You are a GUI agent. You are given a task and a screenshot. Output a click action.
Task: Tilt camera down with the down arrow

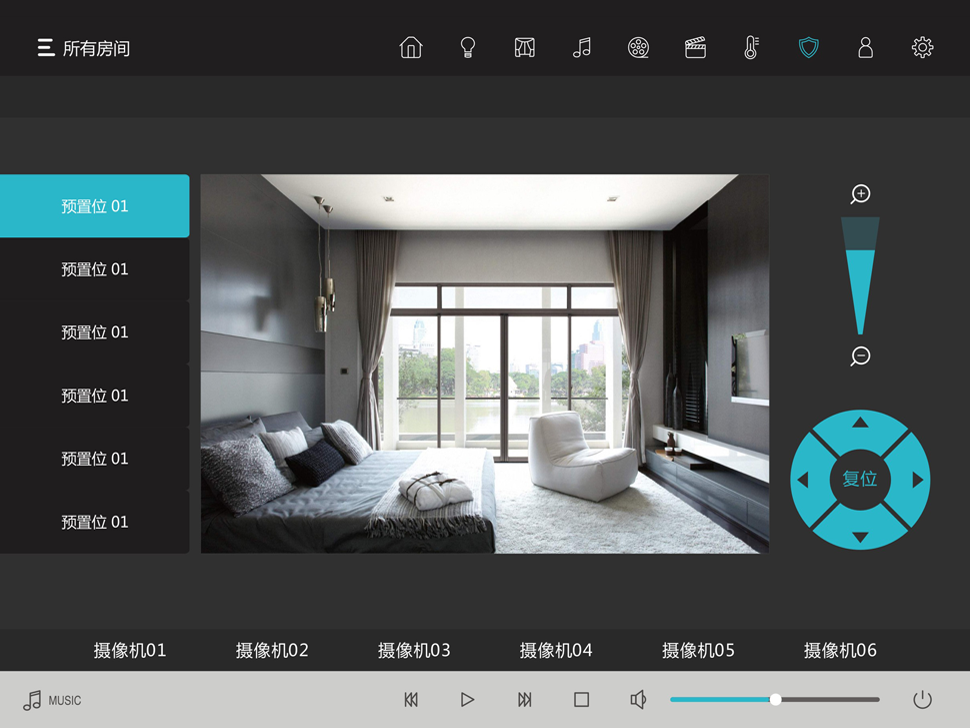click(860, 537)
